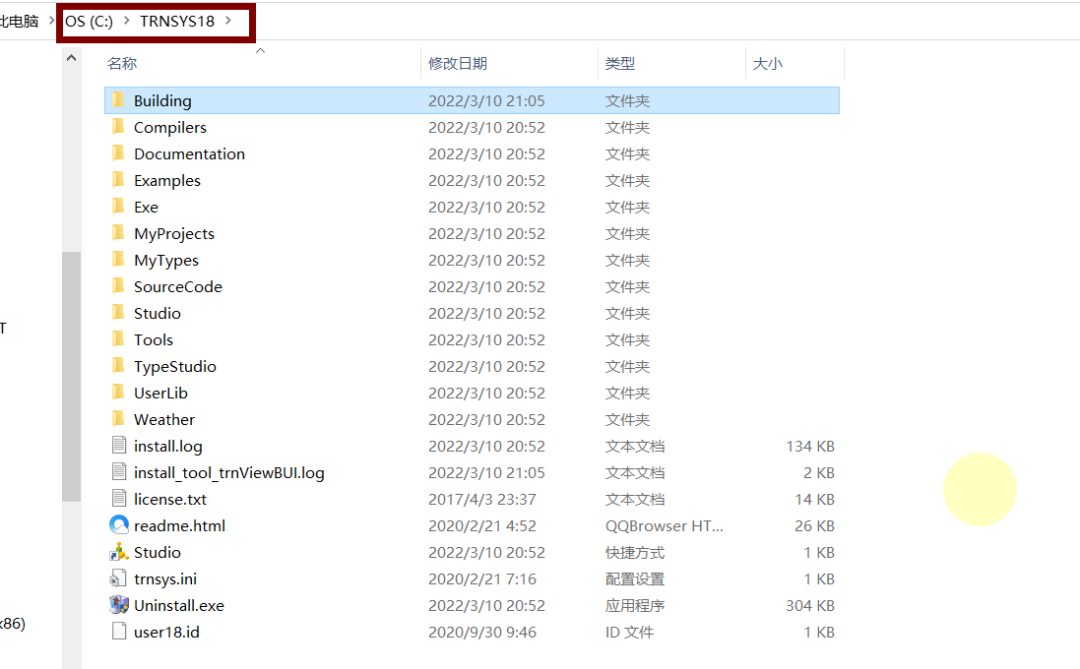Select the file name Examples
The image size is (1080, 669).
(167, 181)
